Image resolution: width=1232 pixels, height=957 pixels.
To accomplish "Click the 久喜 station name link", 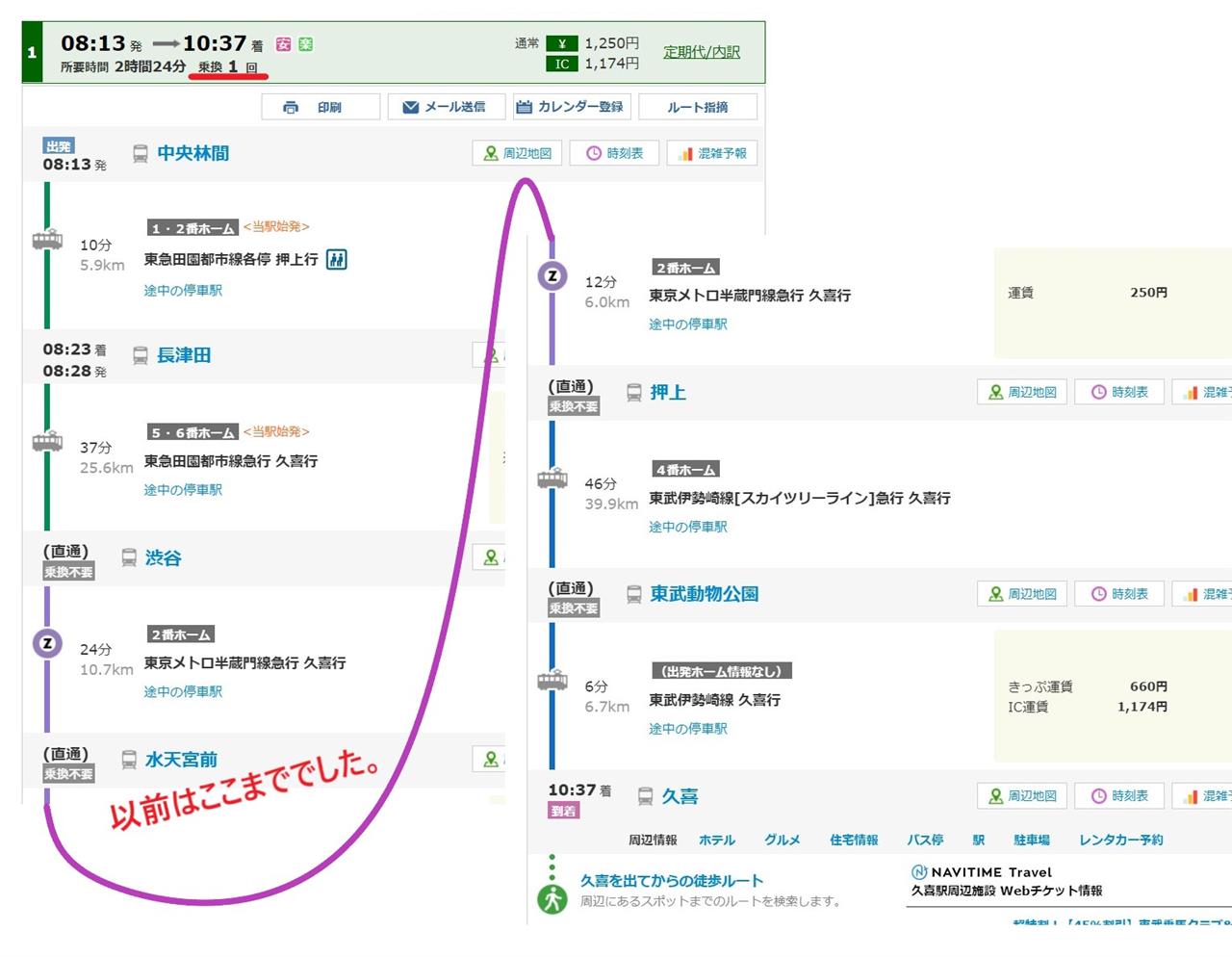I will [x=680, y=796].
